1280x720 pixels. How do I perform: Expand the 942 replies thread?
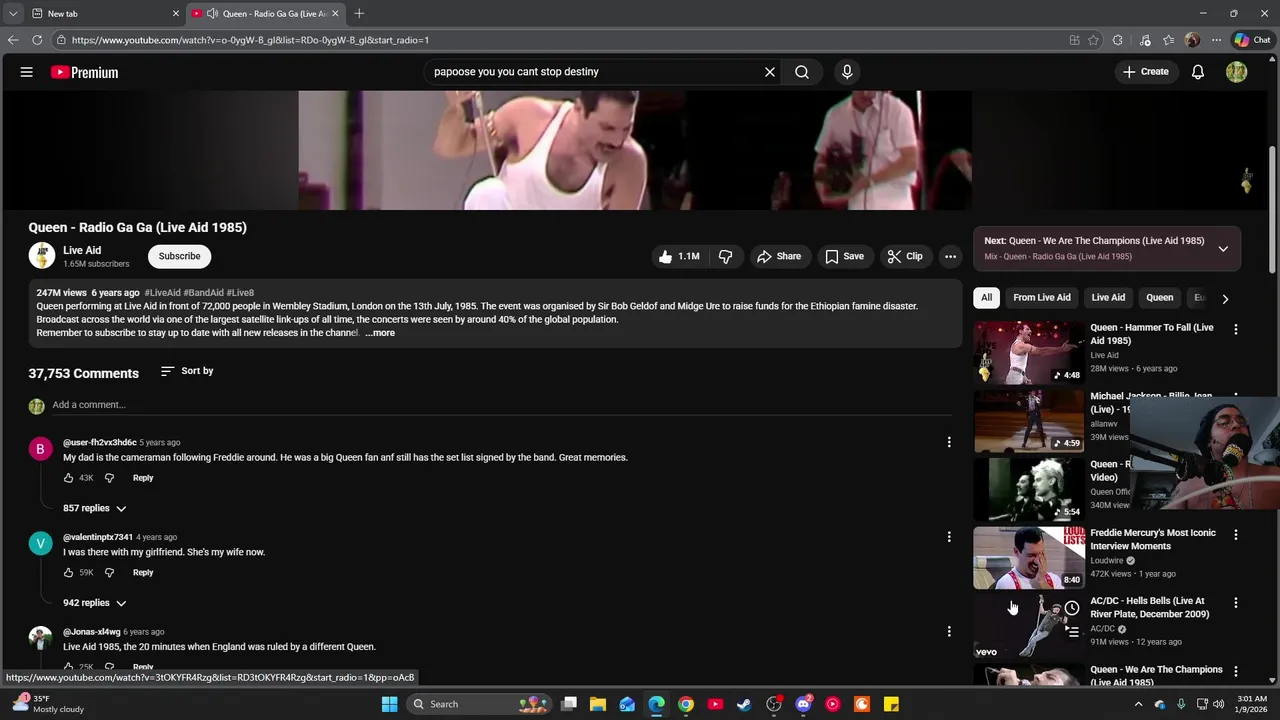pos(95,603)
